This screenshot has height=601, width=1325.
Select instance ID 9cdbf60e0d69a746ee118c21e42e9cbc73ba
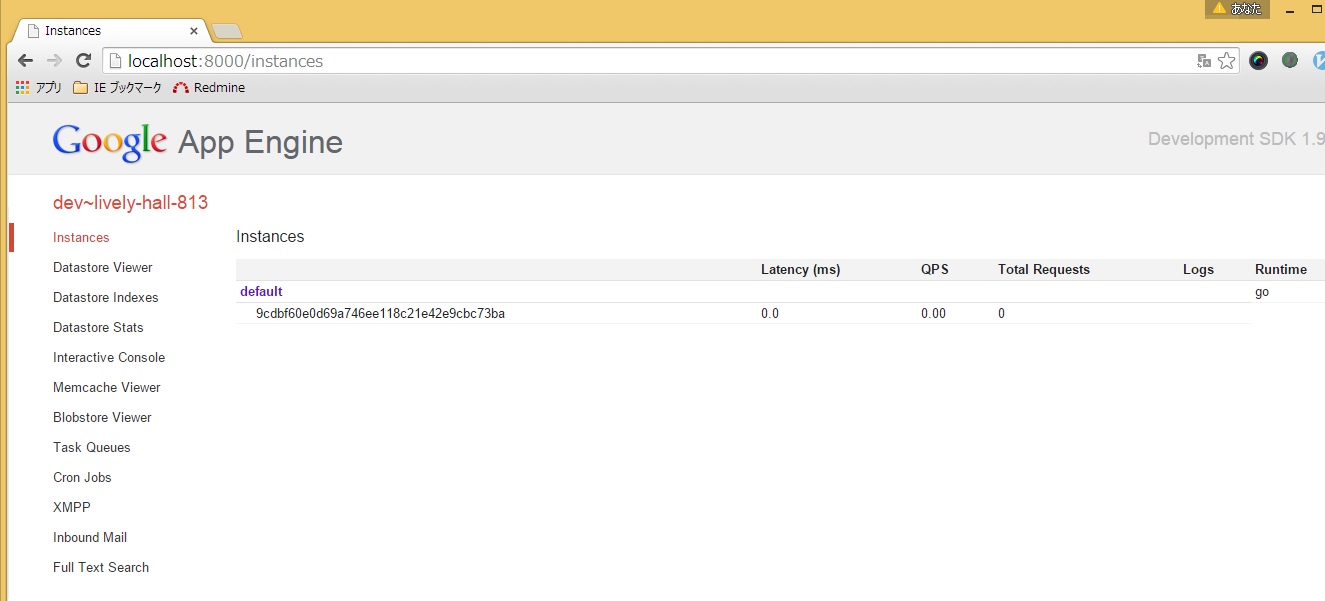click(x=380, y=314)
